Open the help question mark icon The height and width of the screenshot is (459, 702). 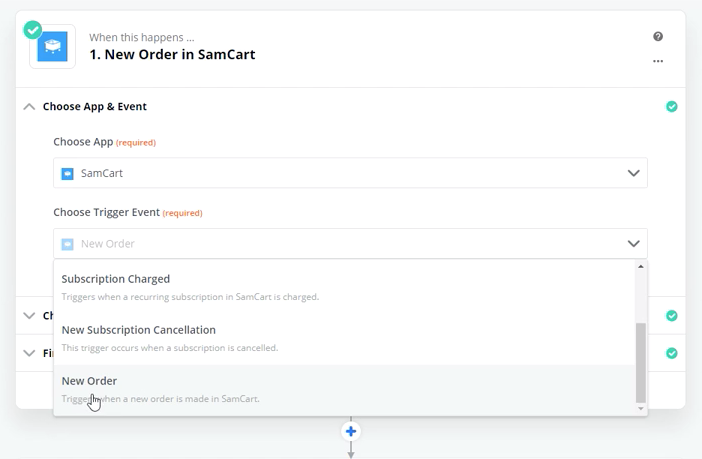click(658, 37)
